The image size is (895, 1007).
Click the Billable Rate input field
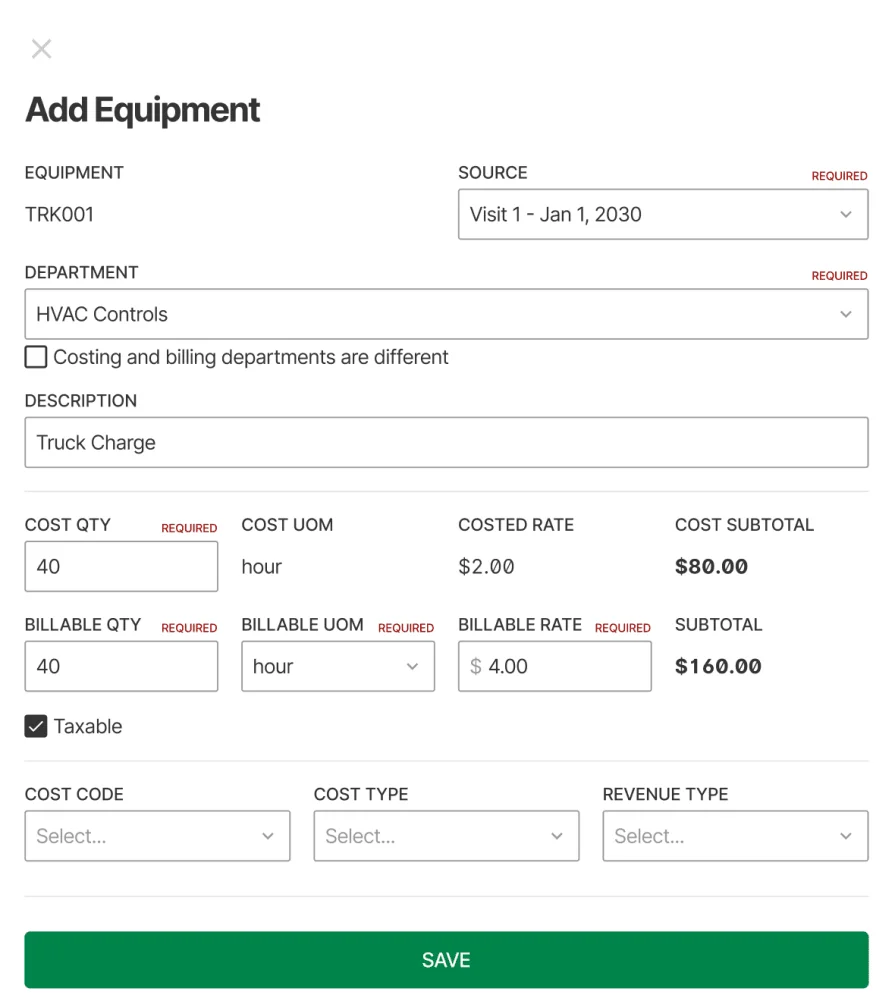pyautogui.click(x=554, y=666)
